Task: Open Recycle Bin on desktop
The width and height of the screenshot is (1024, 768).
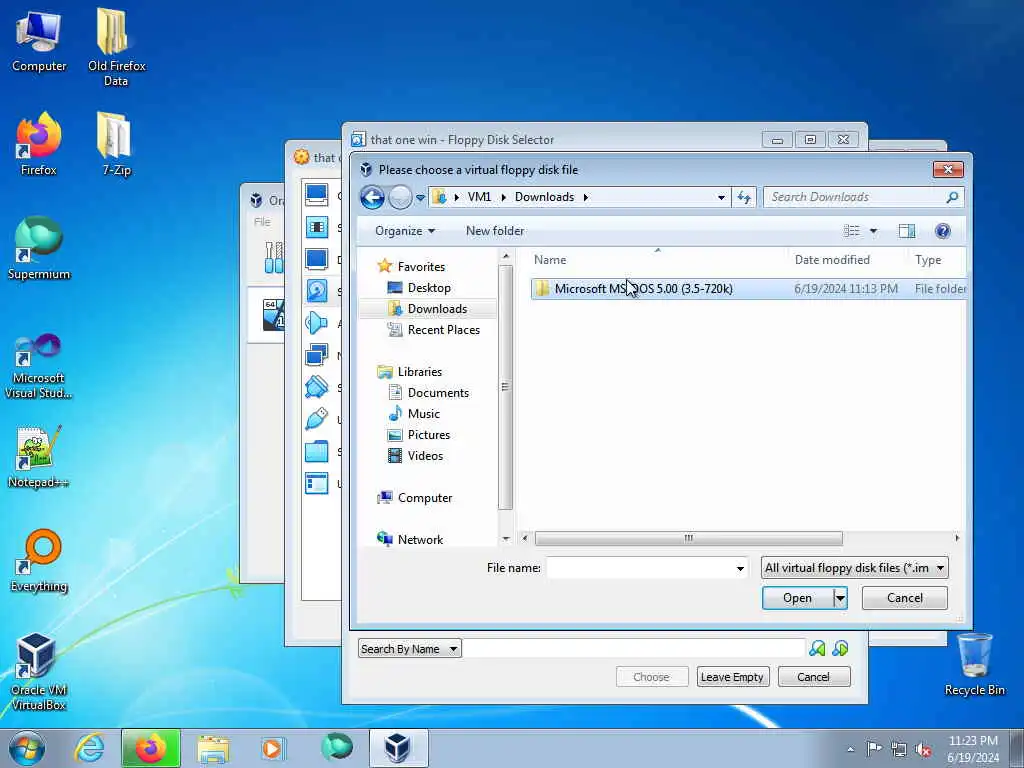Action: [x=974, y=664]
